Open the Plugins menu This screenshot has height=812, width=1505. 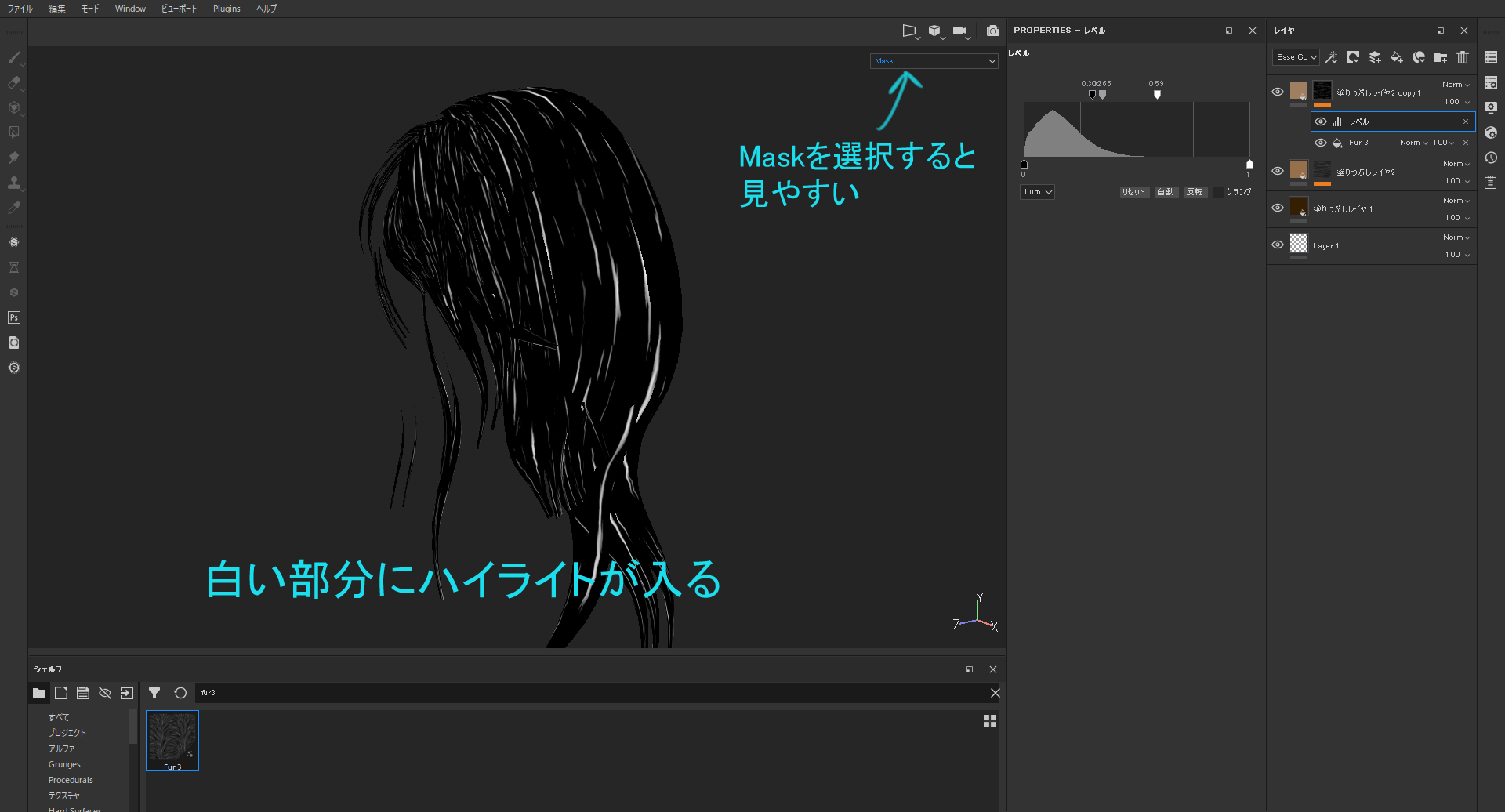[x=227, y=9]
